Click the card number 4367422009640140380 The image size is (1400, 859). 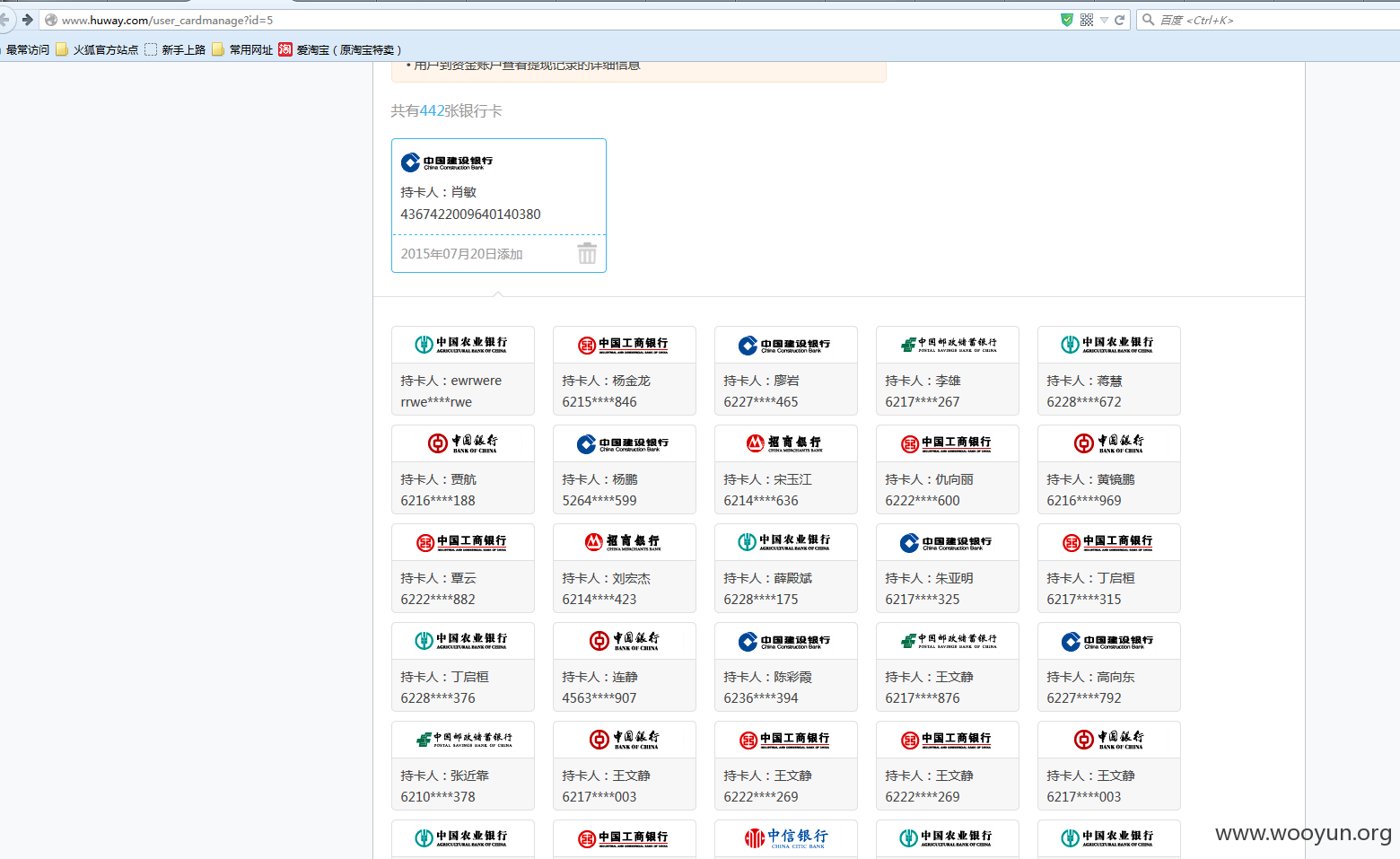click(470, 215)
